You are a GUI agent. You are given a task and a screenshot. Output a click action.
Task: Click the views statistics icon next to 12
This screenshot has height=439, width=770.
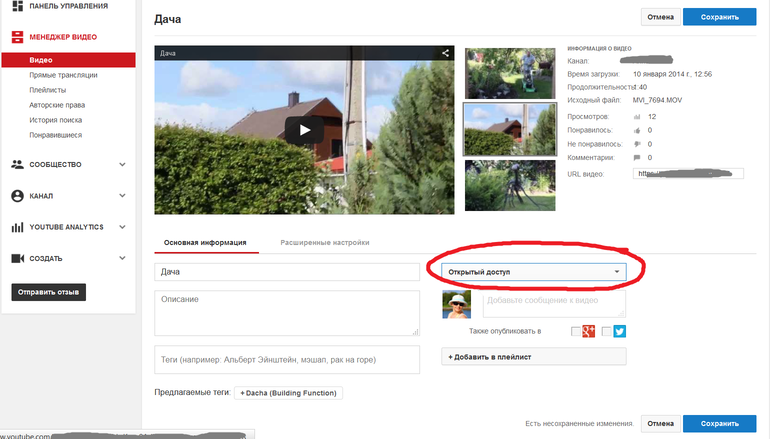click(x=637, y=117)
